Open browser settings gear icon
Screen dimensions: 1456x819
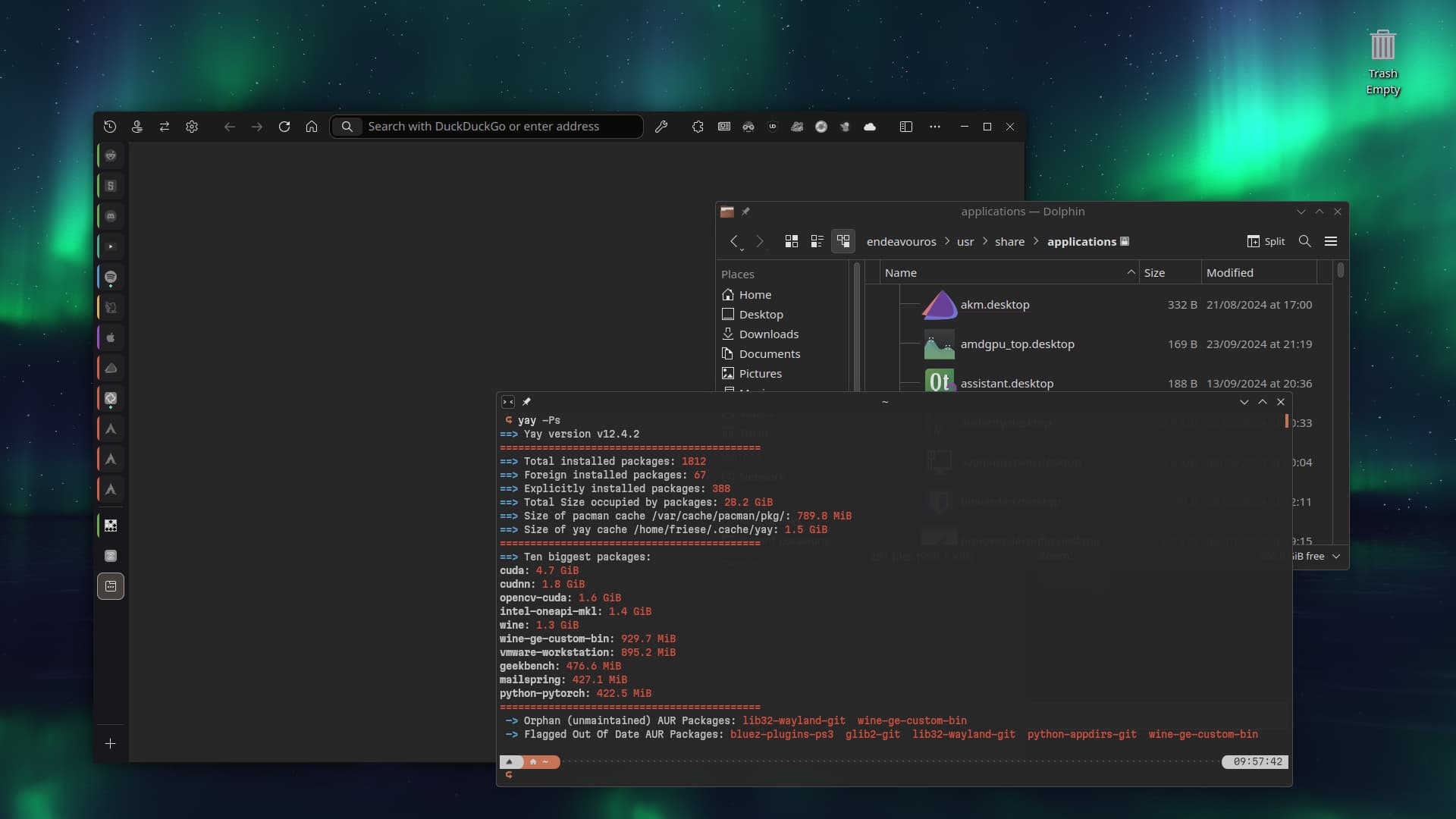click(x=192, y=127)
